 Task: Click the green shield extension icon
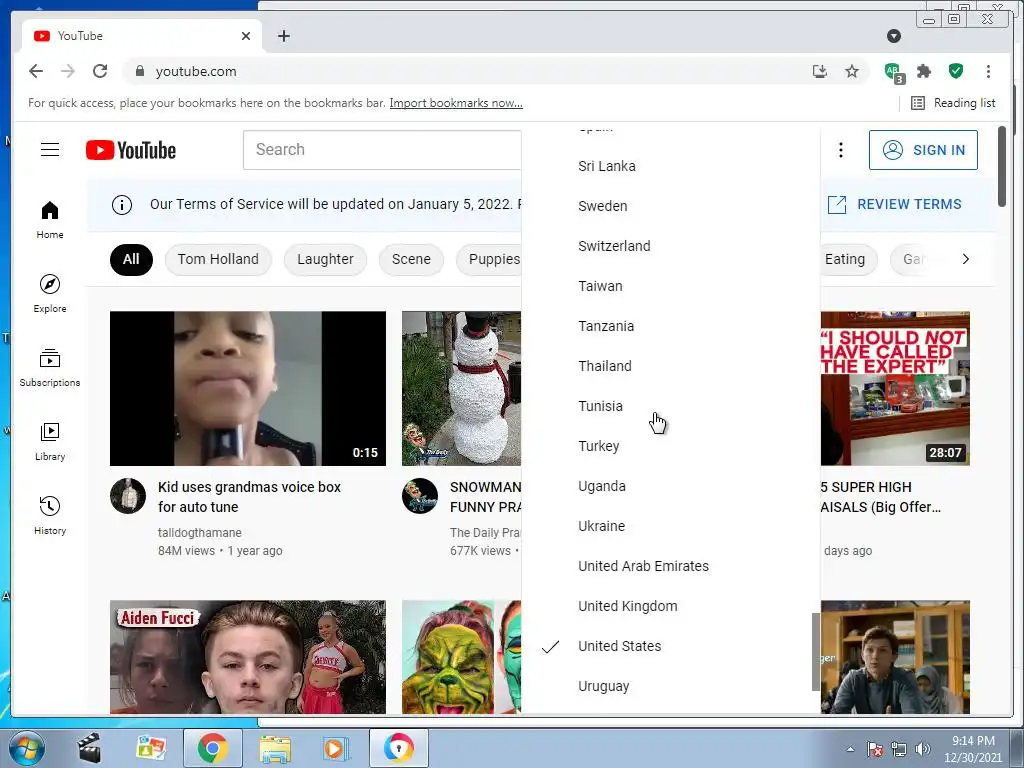click(x=955, y=71)
